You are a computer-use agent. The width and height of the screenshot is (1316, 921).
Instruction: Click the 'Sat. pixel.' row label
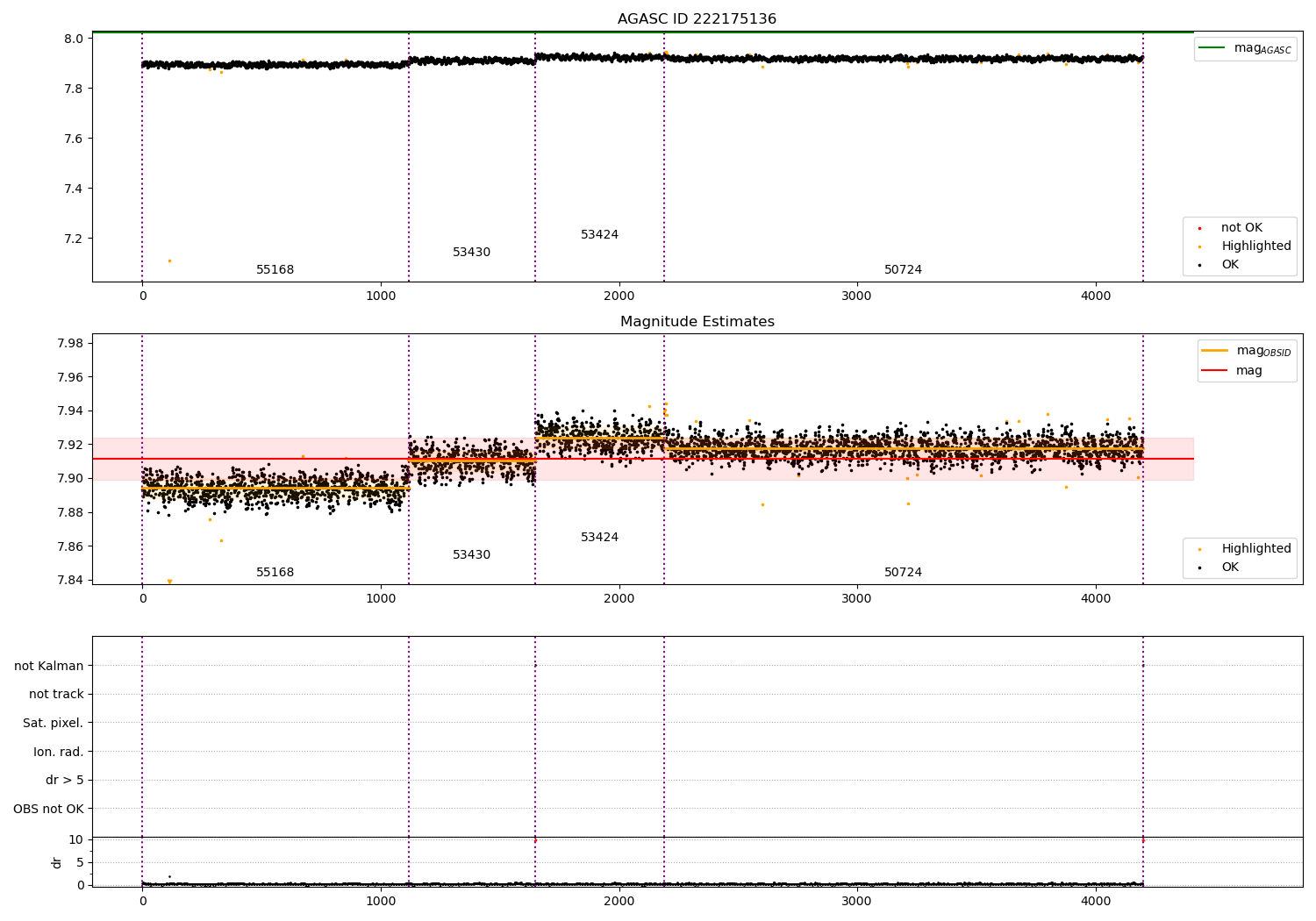click(x=53, y=723)
